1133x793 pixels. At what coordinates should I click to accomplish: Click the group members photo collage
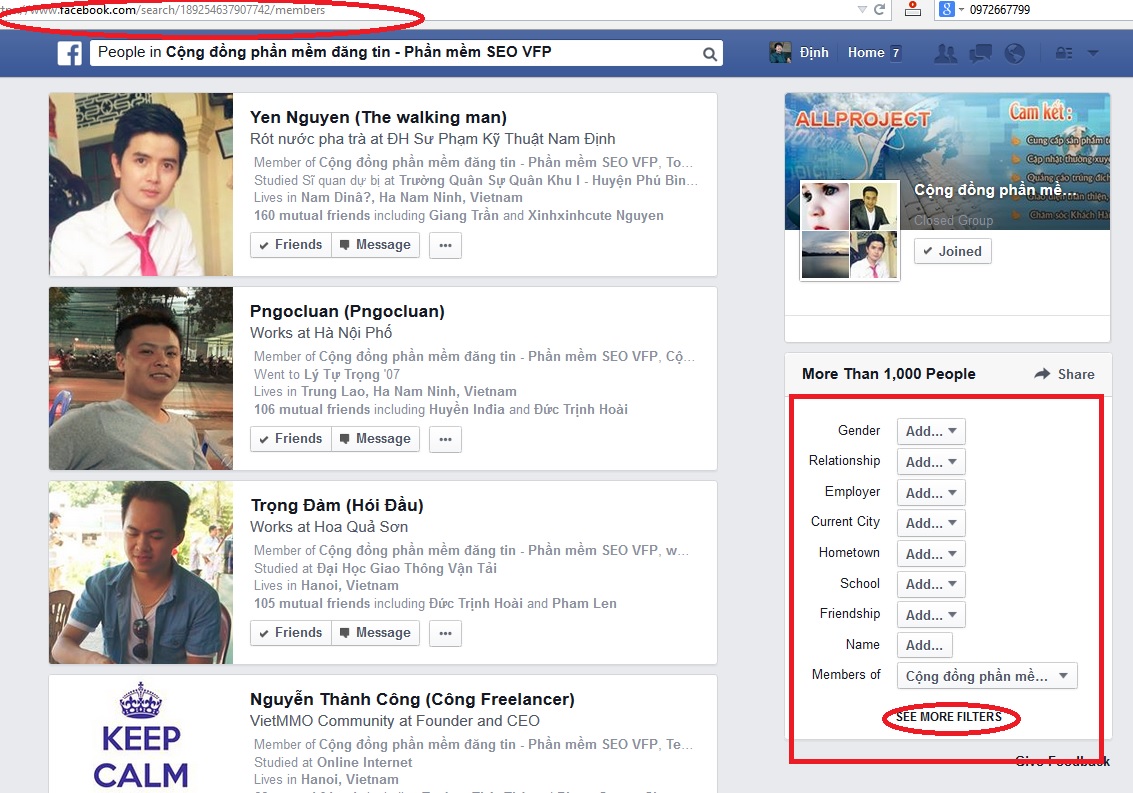[x=850, y=230]
